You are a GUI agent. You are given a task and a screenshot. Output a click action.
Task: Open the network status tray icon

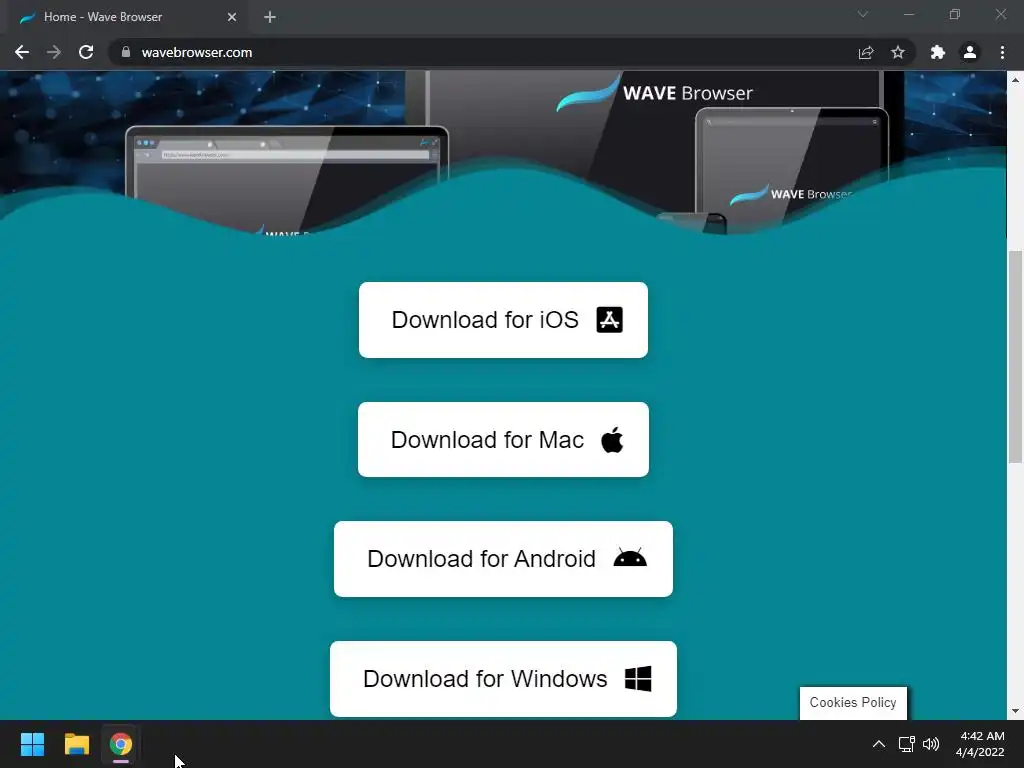click(906, 744)
